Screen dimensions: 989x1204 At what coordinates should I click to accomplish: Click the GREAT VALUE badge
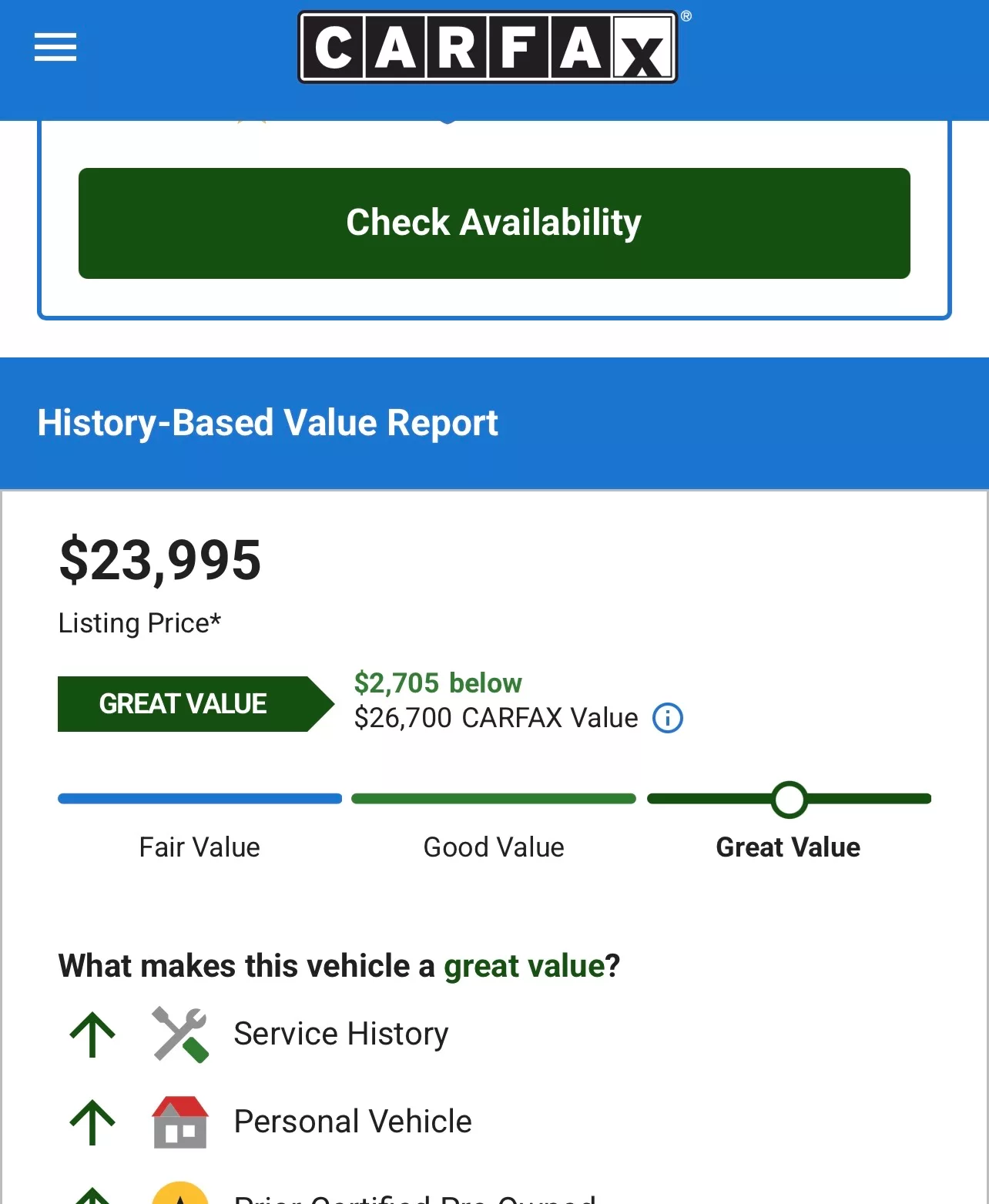coord(196,704)
